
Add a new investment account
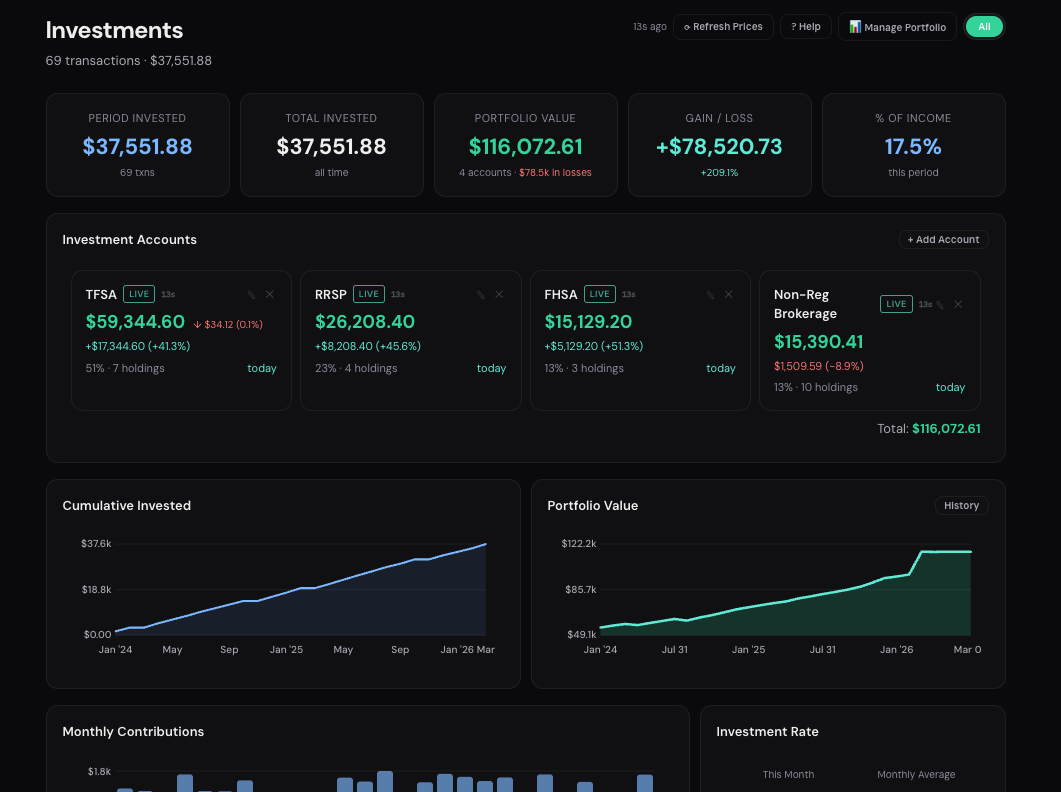(943, 240)
